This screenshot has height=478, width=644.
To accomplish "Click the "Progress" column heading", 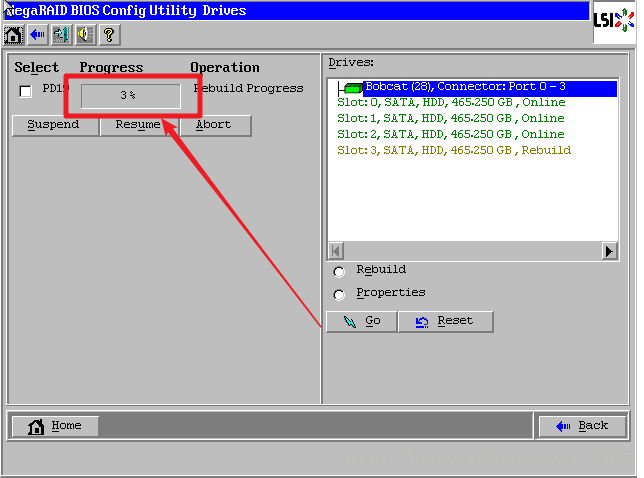I will 111,68.
